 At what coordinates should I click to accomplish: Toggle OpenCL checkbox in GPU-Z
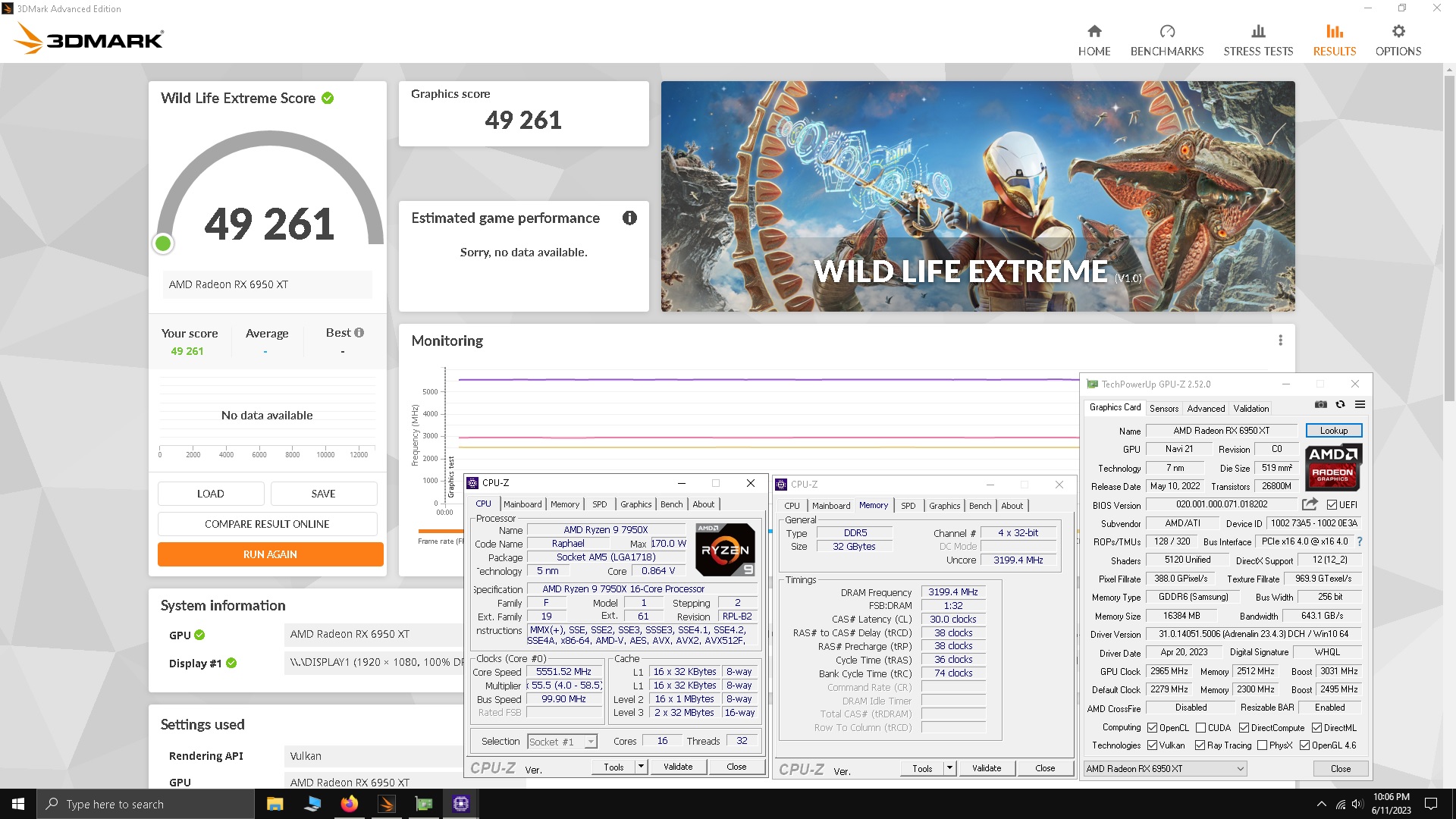(1152, 728)
